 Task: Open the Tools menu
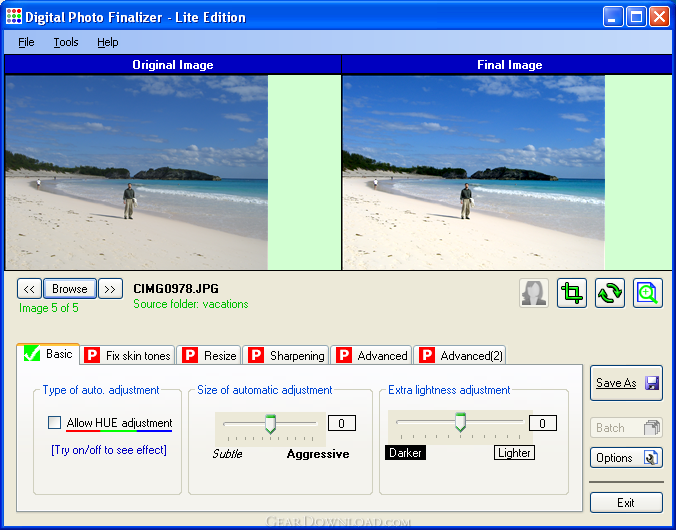(66, 42)
